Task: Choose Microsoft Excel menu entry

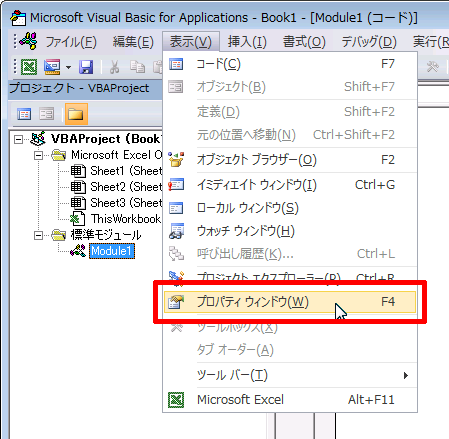Action: pyautogui.click(x=290, y=400)
